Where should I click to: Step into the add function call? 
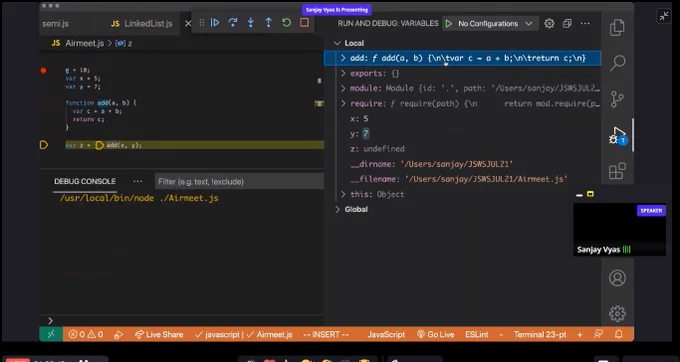click(x=251, y=23)
